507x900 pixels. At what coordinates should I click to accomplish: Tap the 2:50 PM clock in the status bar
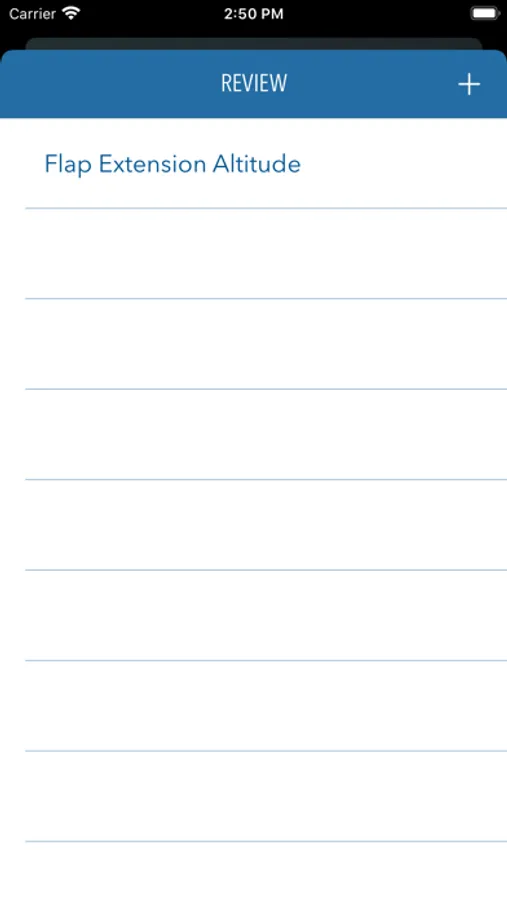[x=253, y=14]
